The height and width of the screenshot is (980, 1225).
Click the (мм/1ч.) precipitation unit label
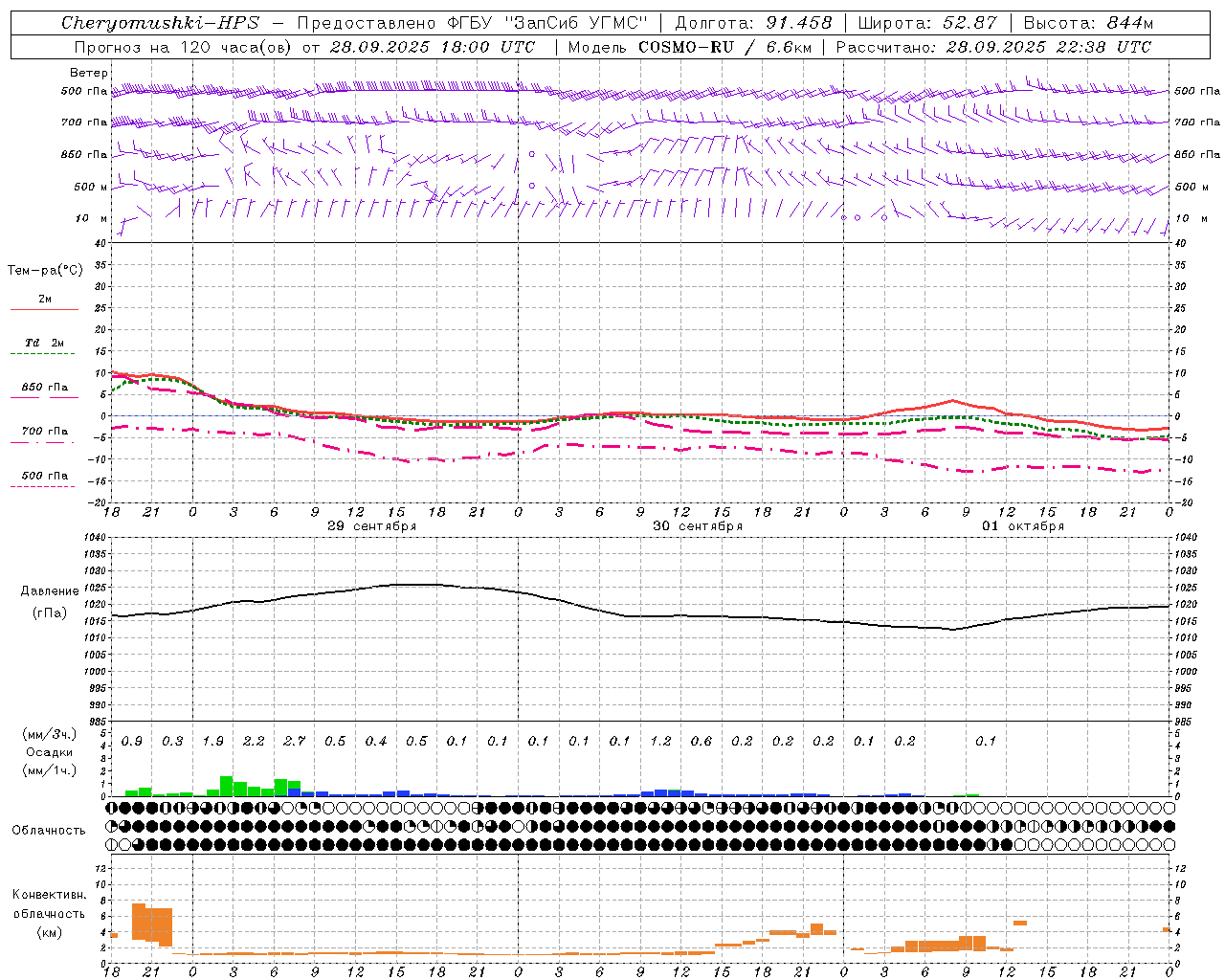50,770
